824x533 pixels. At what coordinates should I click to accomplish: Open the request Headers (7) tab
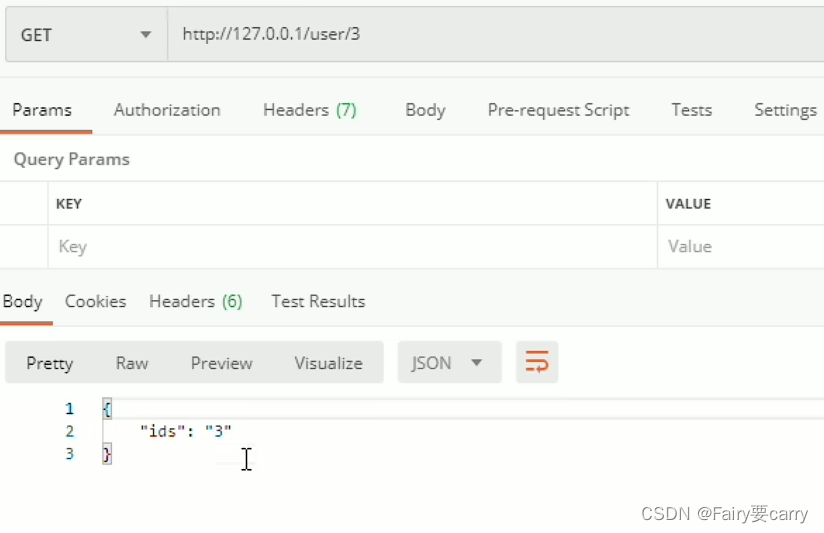click(310, 110)
